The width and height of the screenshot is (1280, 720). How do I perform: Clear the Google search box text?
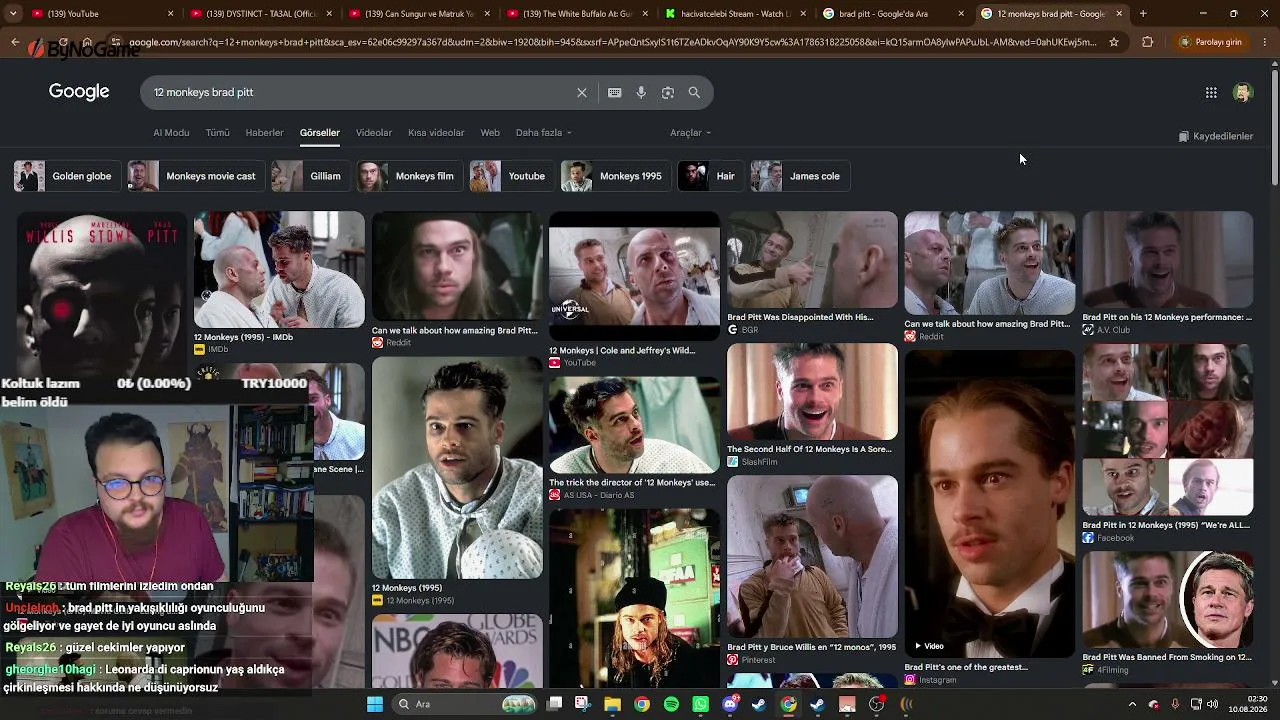click(x=582, y=92)
